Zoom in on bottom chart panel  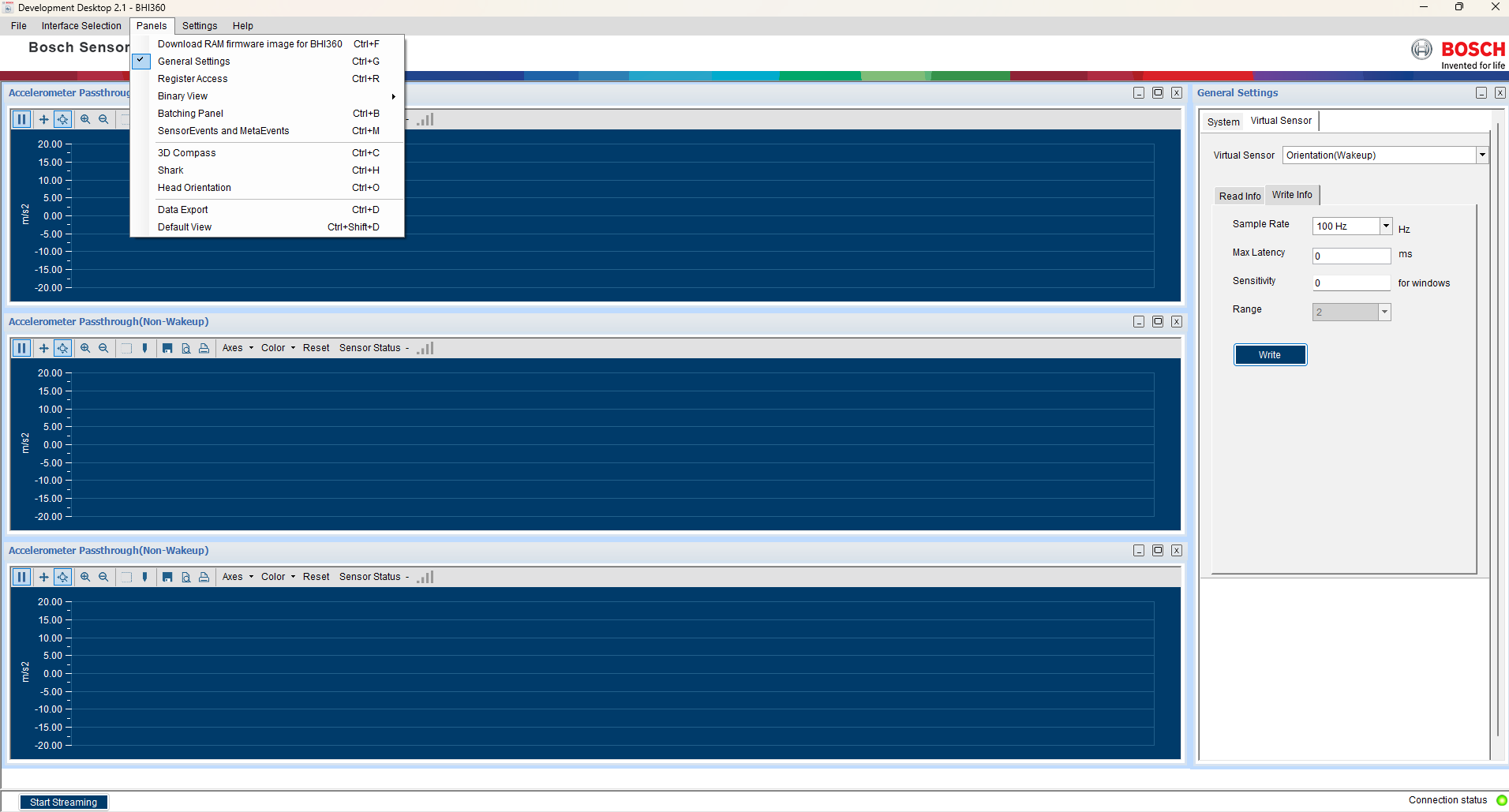pyautogui.click(x=85, y=577)
